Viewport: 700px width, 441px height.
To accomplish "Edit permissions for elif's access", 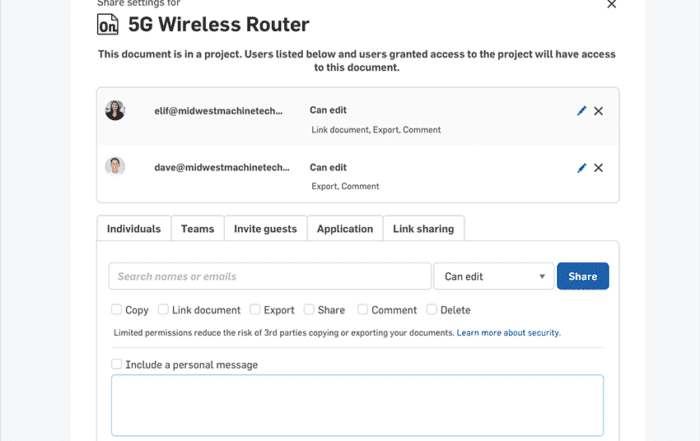I will click(581, 111).
